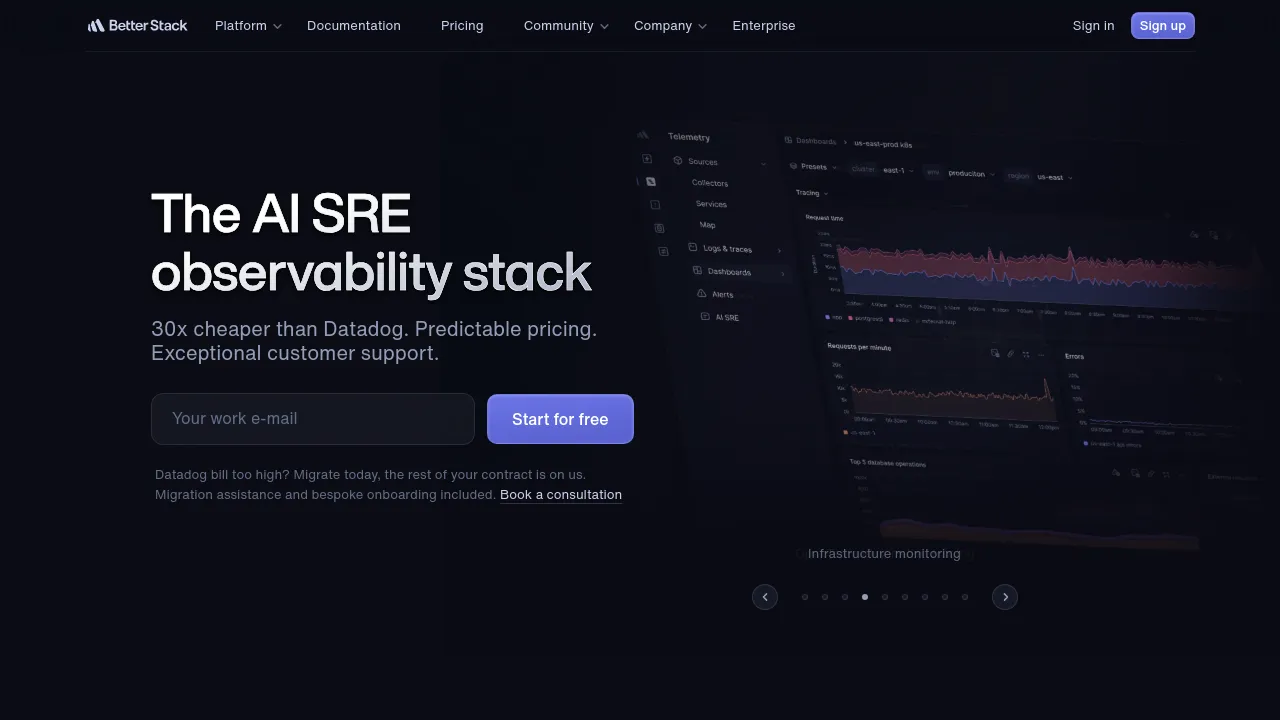Go to Documentation in the navbar
Viewport: 1280px width, 720px height.
354,26
